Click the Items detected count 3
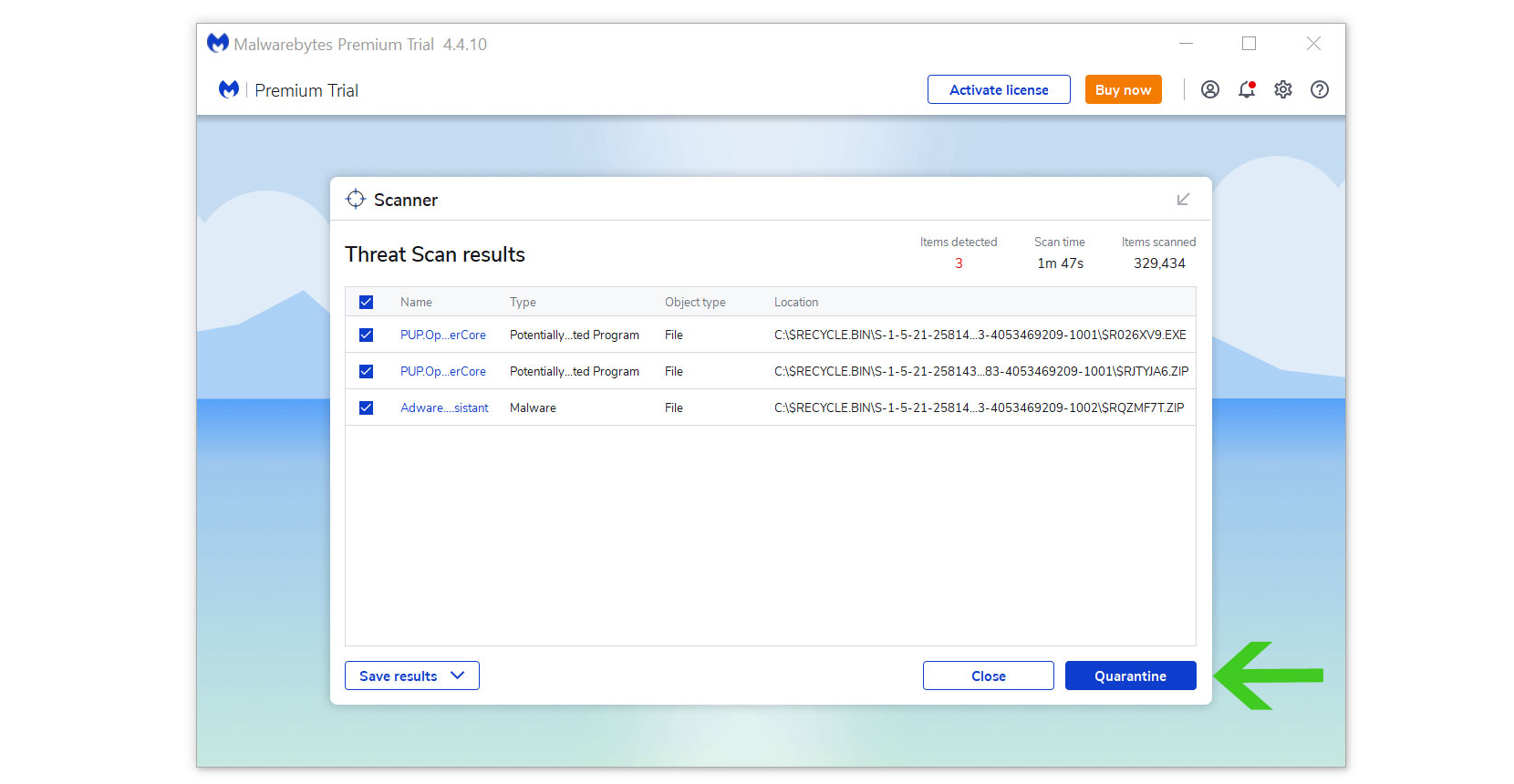 (959, 263)
